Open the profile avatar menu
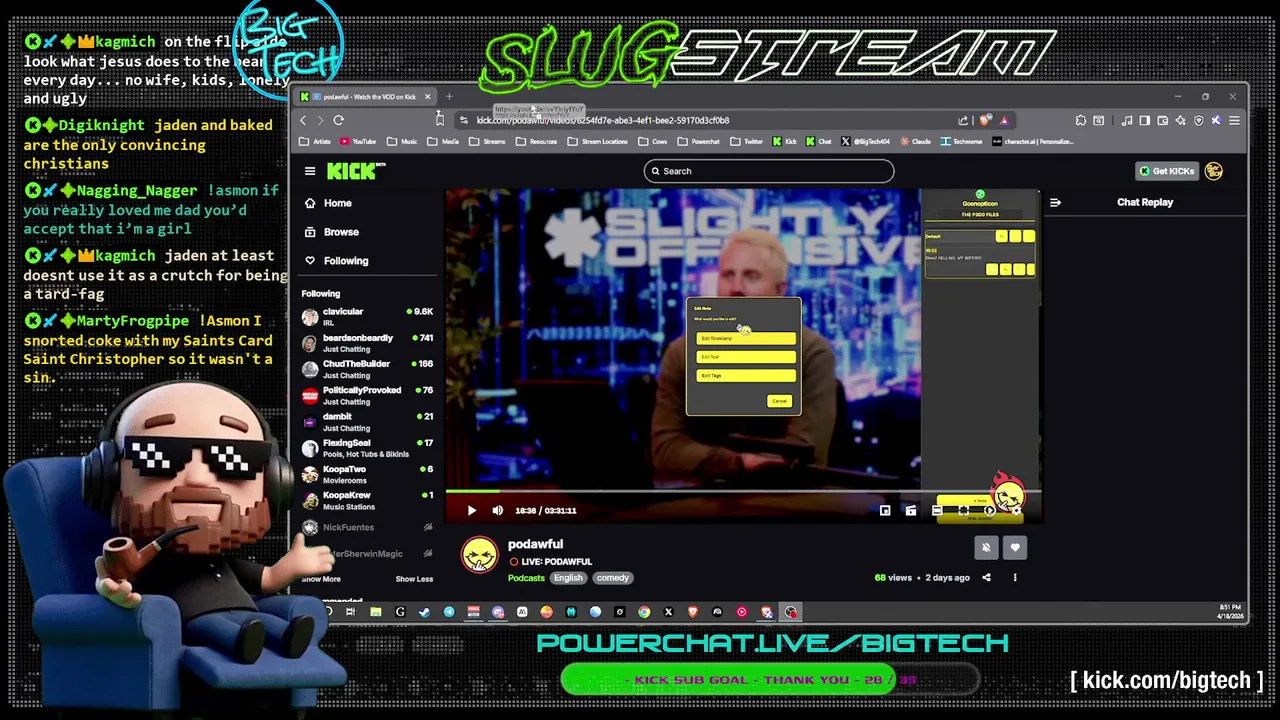 (x=1214, y=171)
